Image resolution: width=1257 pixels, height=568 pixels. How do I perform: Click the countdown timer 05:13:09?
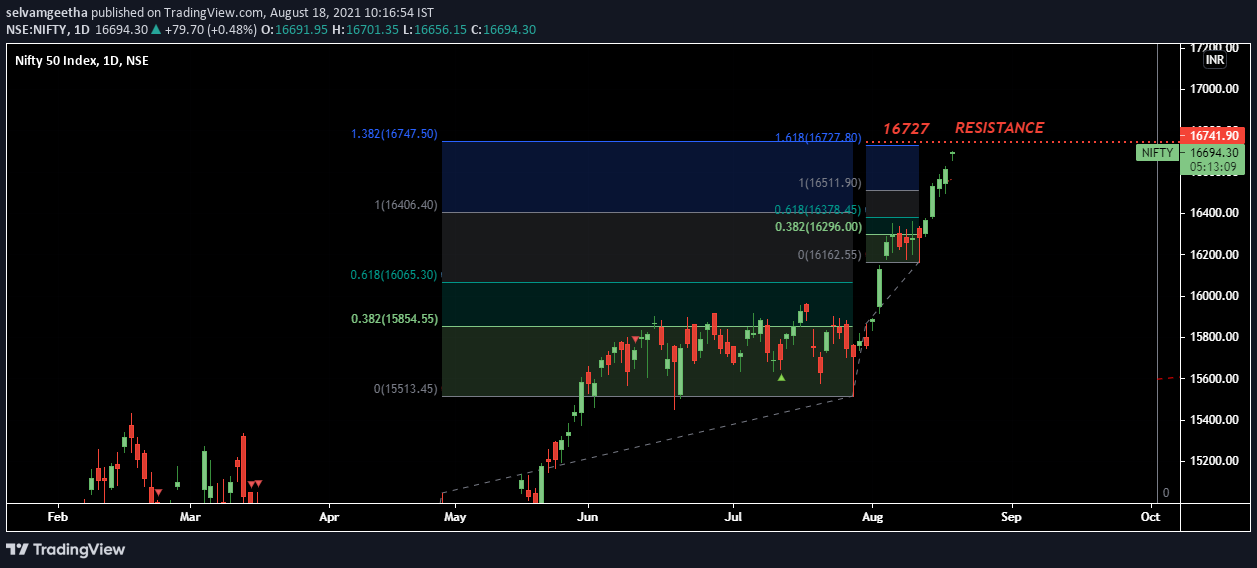(1214, 167)
